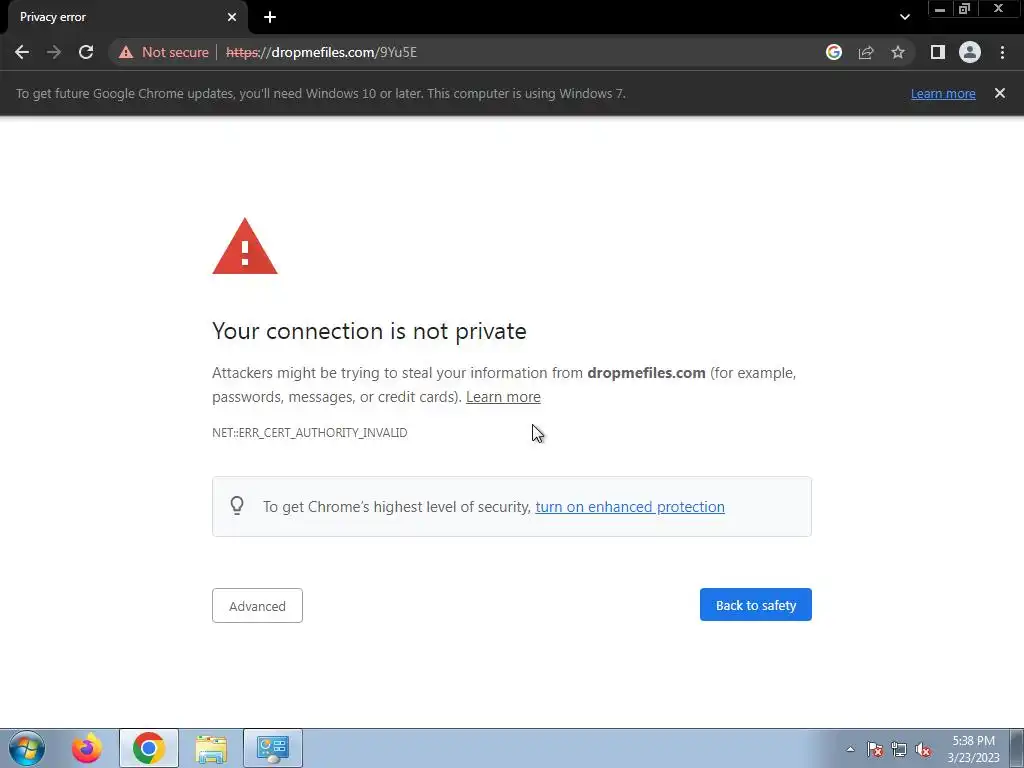This screenshot has height=768, width=1024.
Task: Open Windows Explorer from the taskbar
Action: (211, 748)
